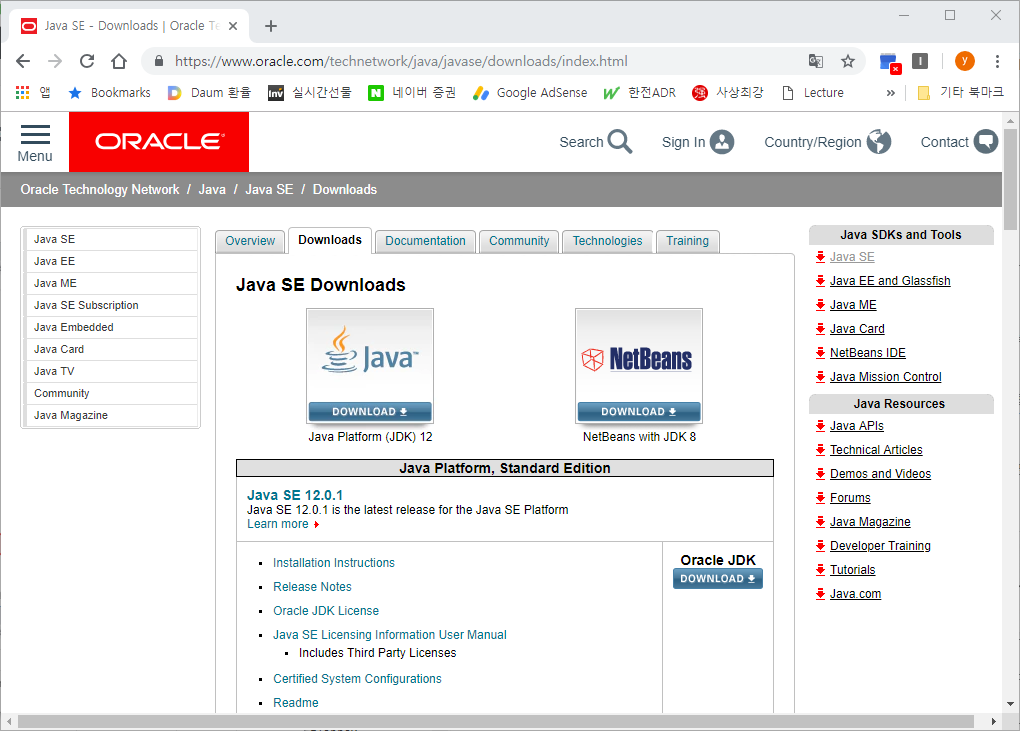The image size is (1020, 731).
Task: Open Country/Region globe icon
Action: tap(878, 142)
